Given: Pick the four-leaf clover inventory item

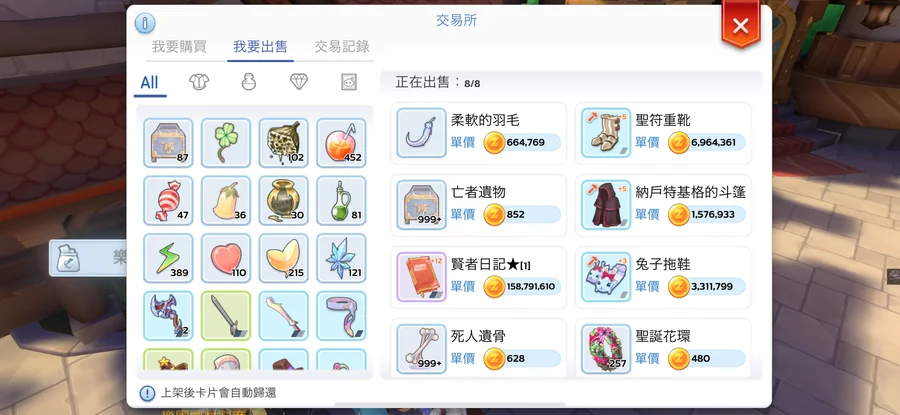Looking at the screenshot, I should [x=226, y=142].
